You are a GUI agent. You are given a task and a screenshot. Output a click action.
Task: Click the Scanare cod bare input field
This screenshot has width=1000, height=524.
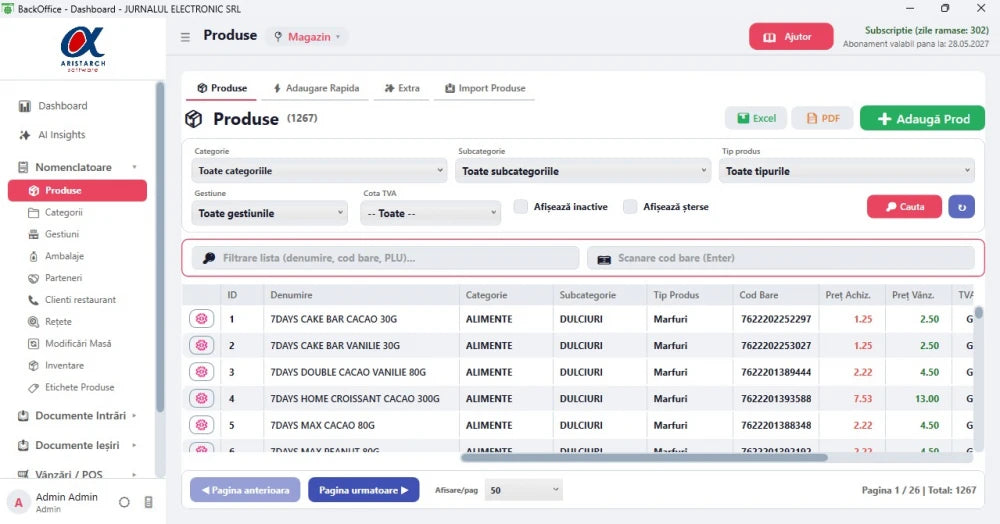click(x=781, y=258)
